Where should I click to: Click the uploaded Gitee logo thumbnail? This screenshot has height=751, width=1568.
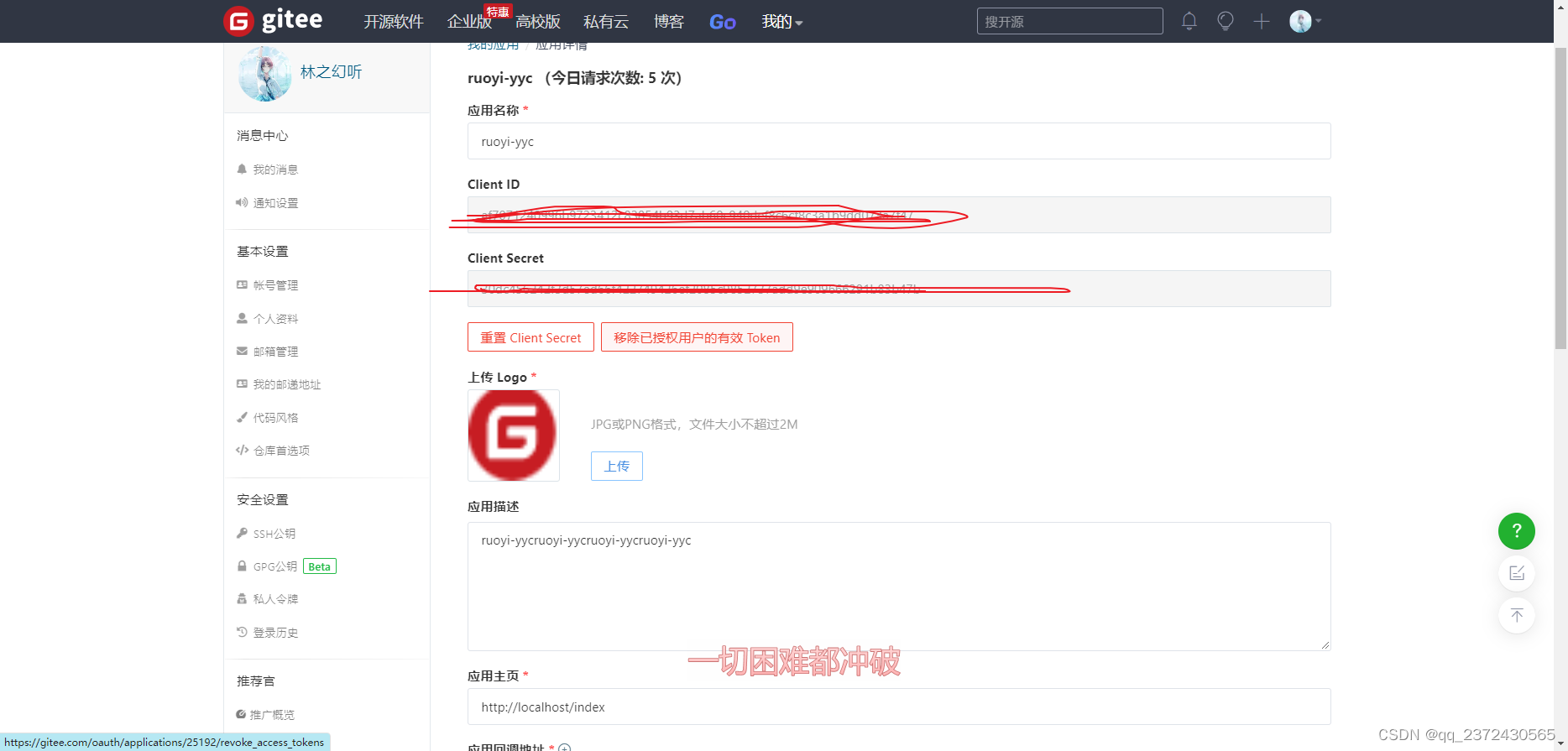pyautogui.click(x=513, y=435)
